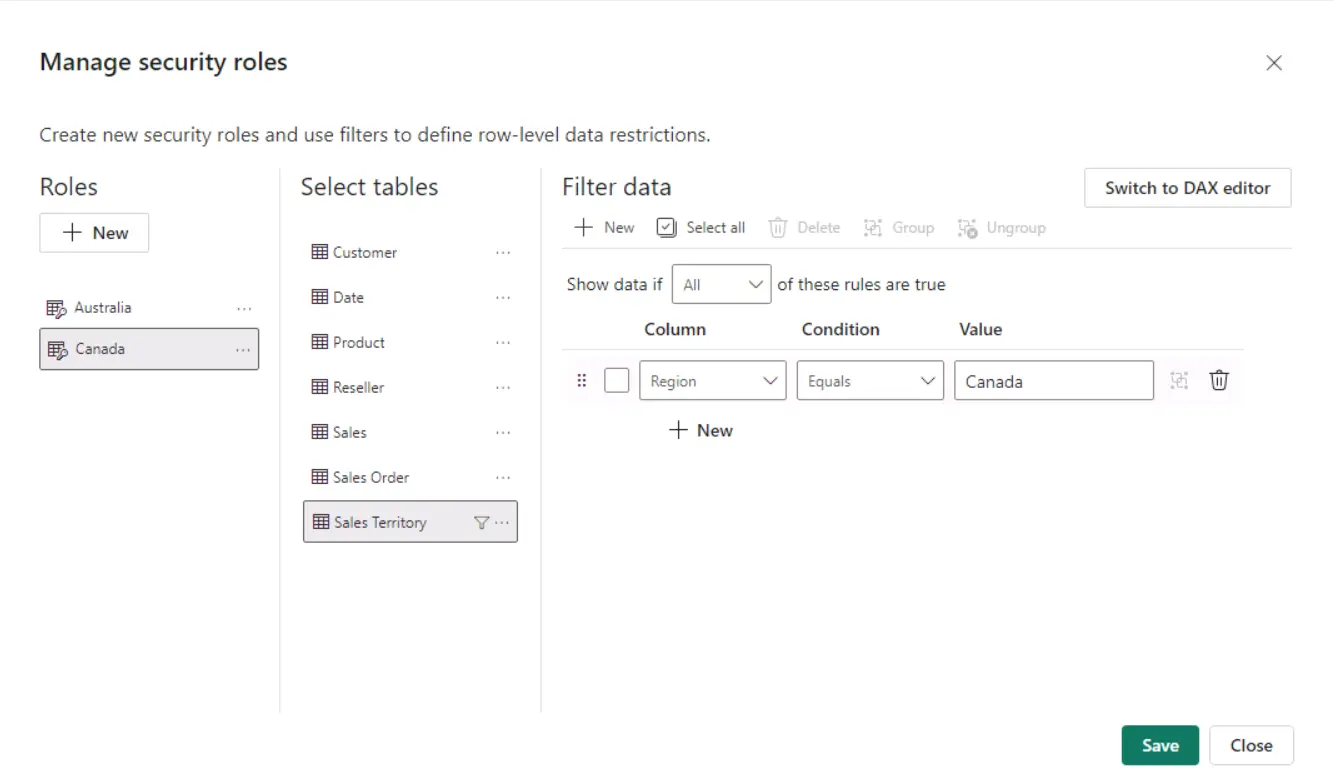Click Select all in the Filter data toolbar
The height and width of the screenshot is (783, 1334).
coord(701,227)
